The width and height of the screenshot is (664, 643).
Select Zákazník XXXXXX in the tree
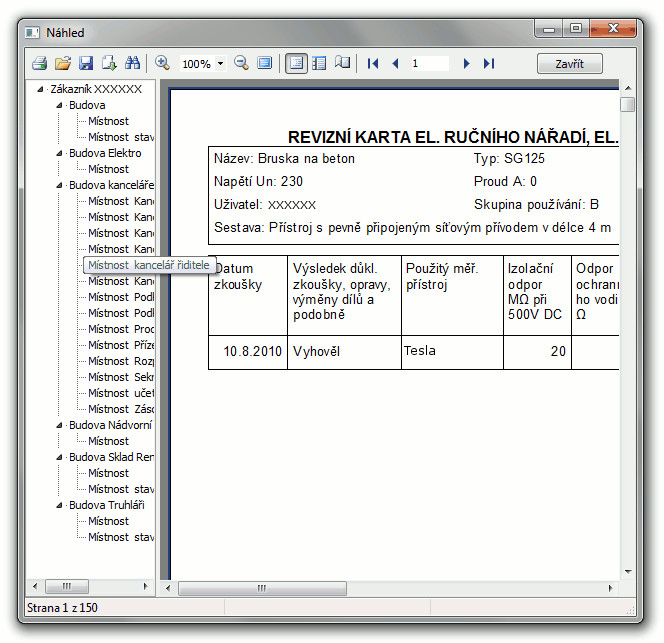tap(96, 89)
